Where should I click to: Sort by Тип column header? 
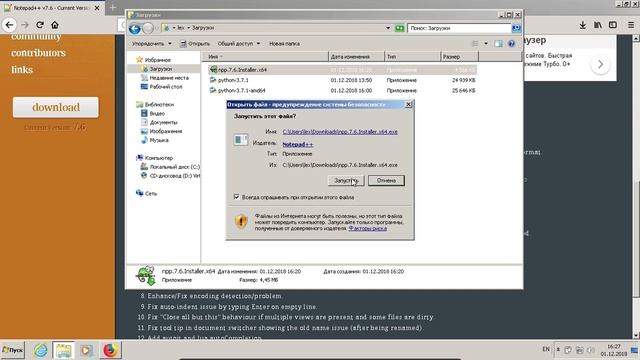click(x=413, y=57)
